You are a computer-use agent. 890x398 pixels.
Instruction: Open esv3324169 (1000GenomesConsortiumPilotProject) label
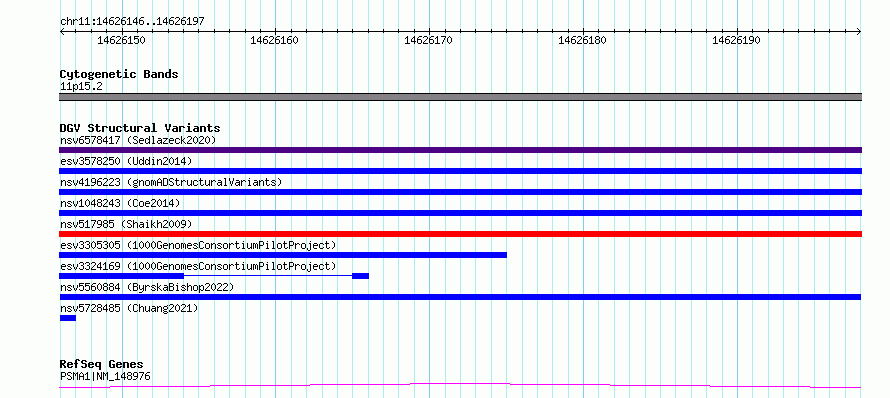(x=198, y=266)
